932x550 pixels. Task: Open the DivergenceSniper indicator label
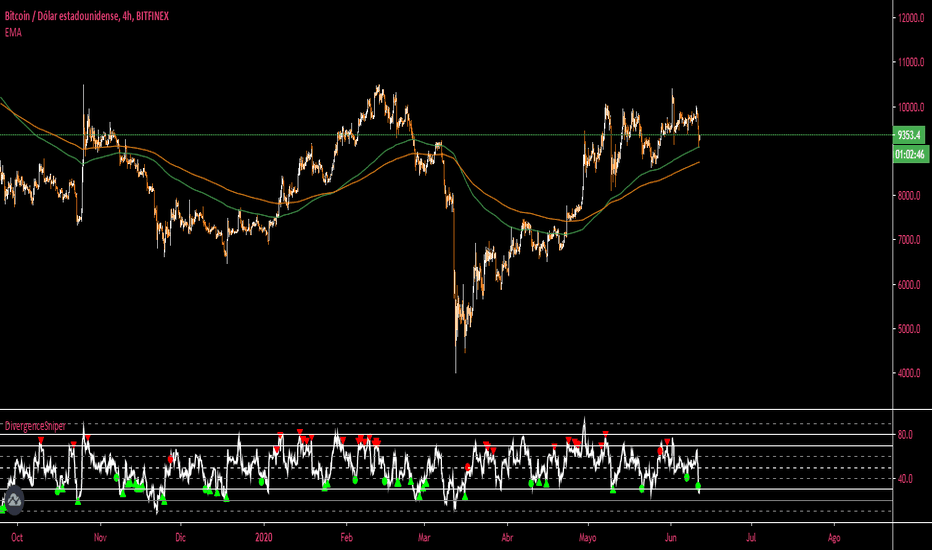(x=35, y=426)
